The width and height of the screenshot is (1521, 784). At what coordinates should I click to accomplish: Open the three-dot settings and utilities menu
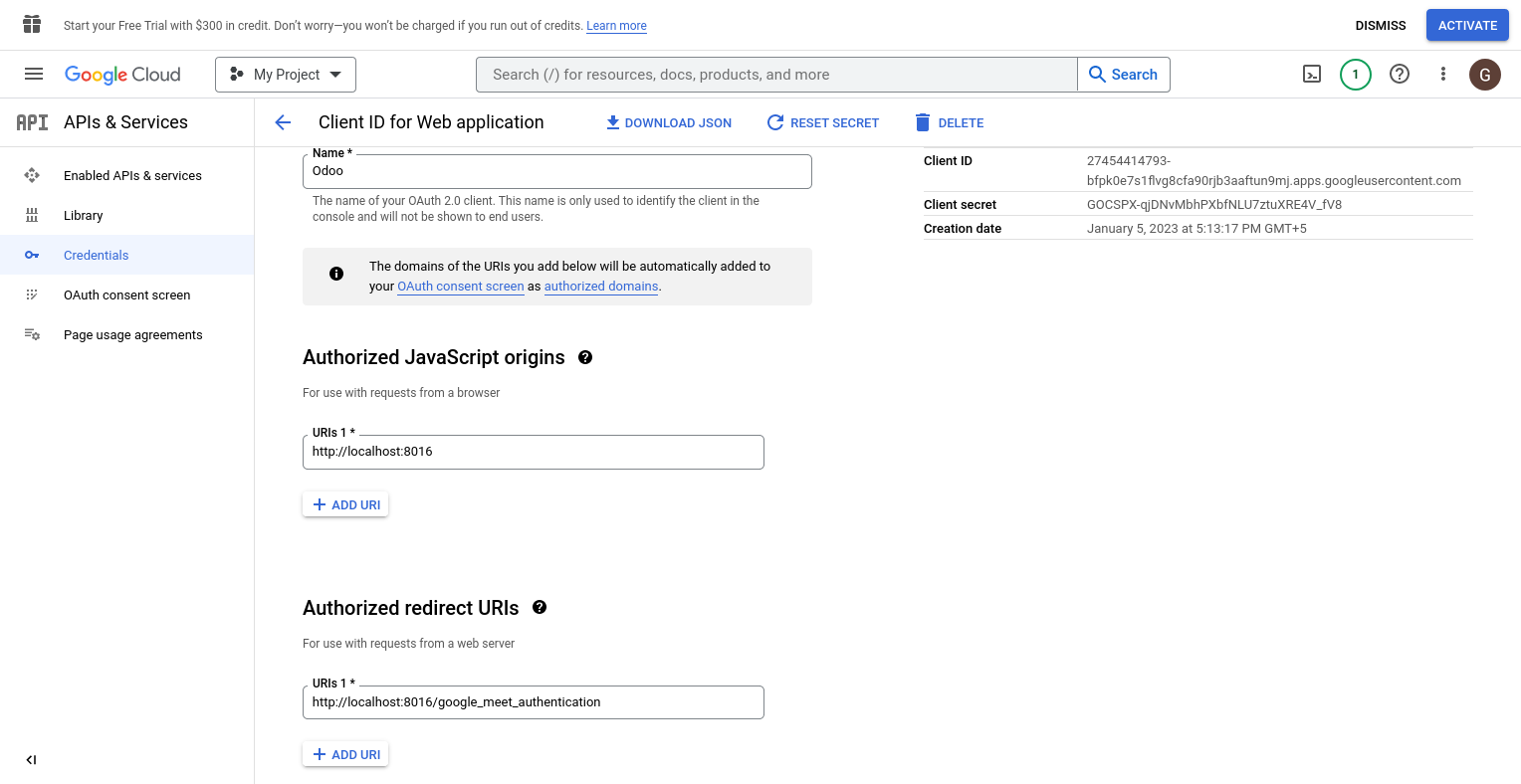1442,74
